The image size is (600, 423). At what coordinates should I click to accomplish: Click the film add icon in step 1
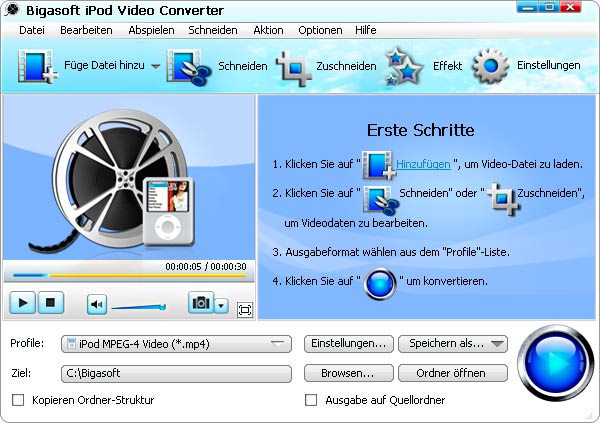click(x=378, y=165)
